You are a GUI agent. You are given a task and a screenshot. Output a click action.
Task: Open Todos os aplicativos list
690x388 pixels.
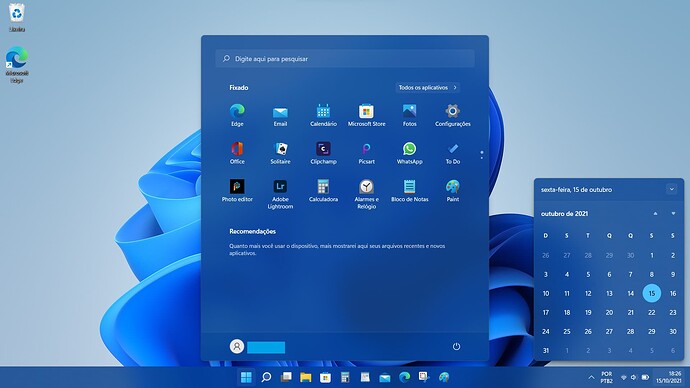(428, 88)
